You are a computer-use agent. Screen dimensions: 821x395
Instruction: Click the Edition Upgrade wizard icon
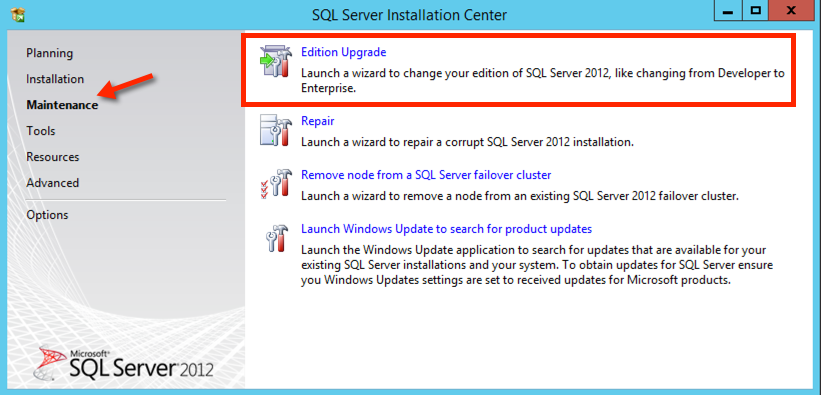click(275, 62)
